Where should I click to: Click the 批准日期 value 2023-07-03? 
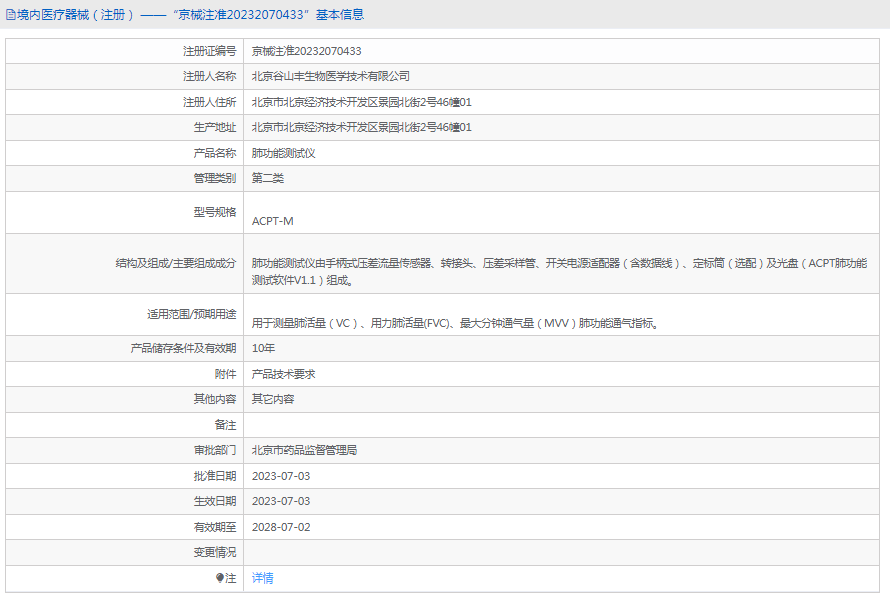281,476
